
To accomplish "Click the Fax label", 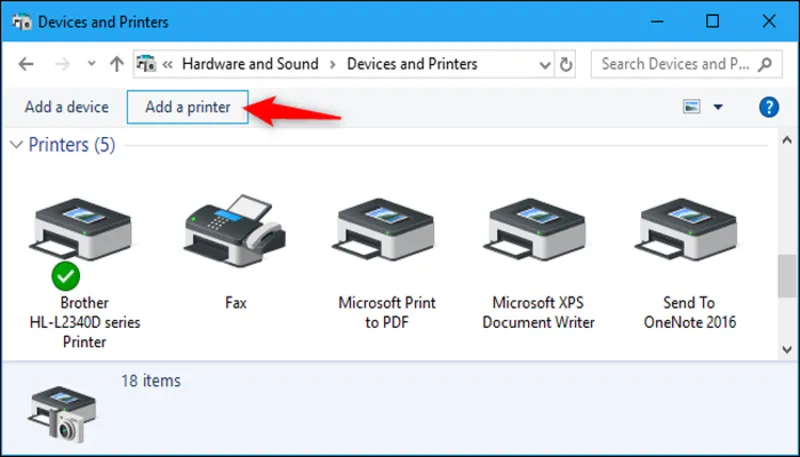I will [x=236, y=303].
